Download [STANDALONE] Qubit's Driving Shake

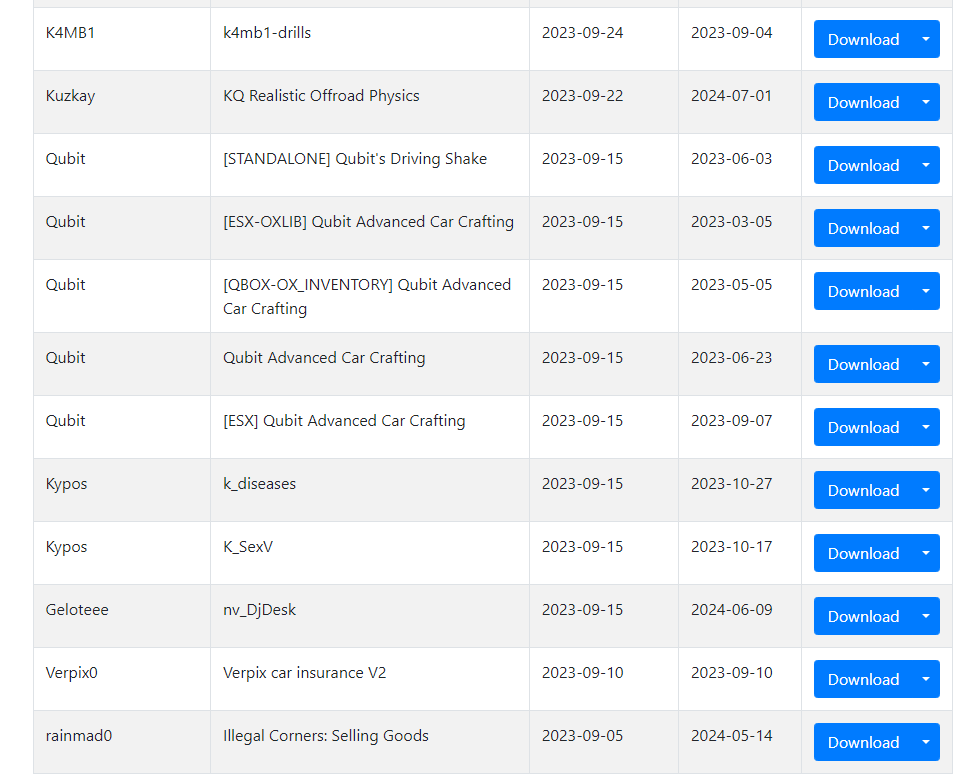pyautogui.click(x=863, y=166)
